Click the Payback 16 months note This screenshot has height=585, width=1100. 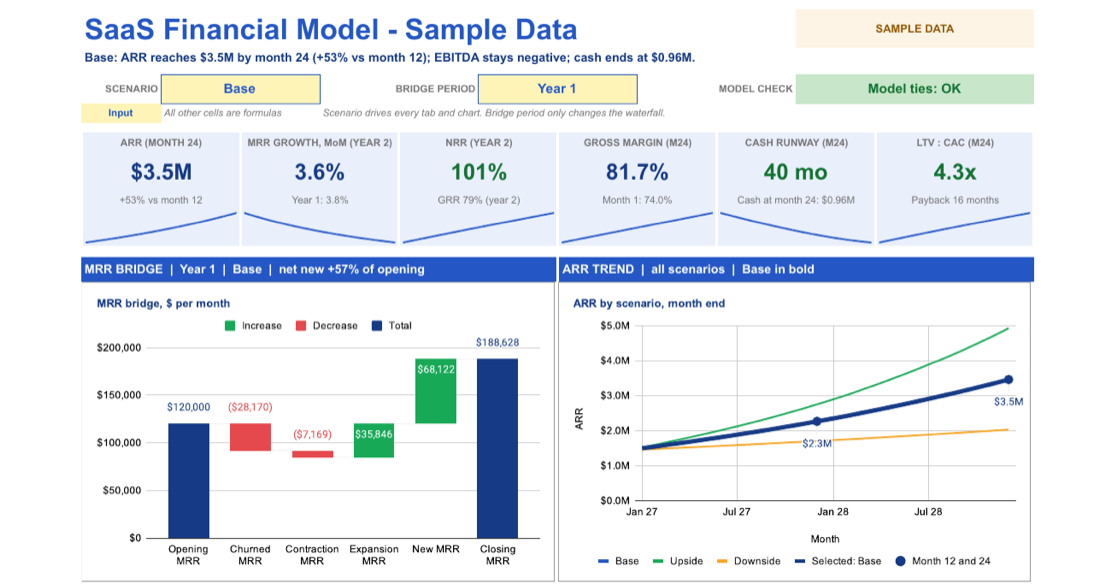click(x=955, y=200)
